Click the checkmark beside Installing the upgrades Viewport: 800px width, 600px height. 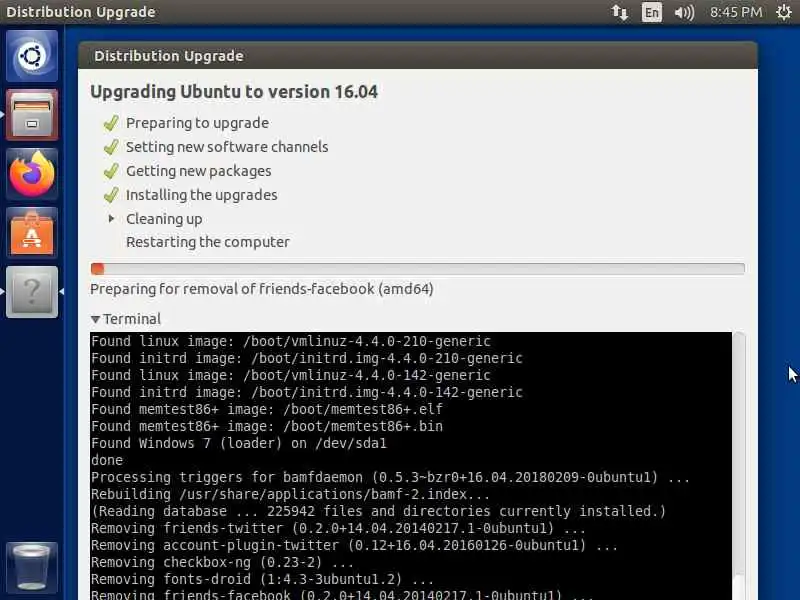111,195
